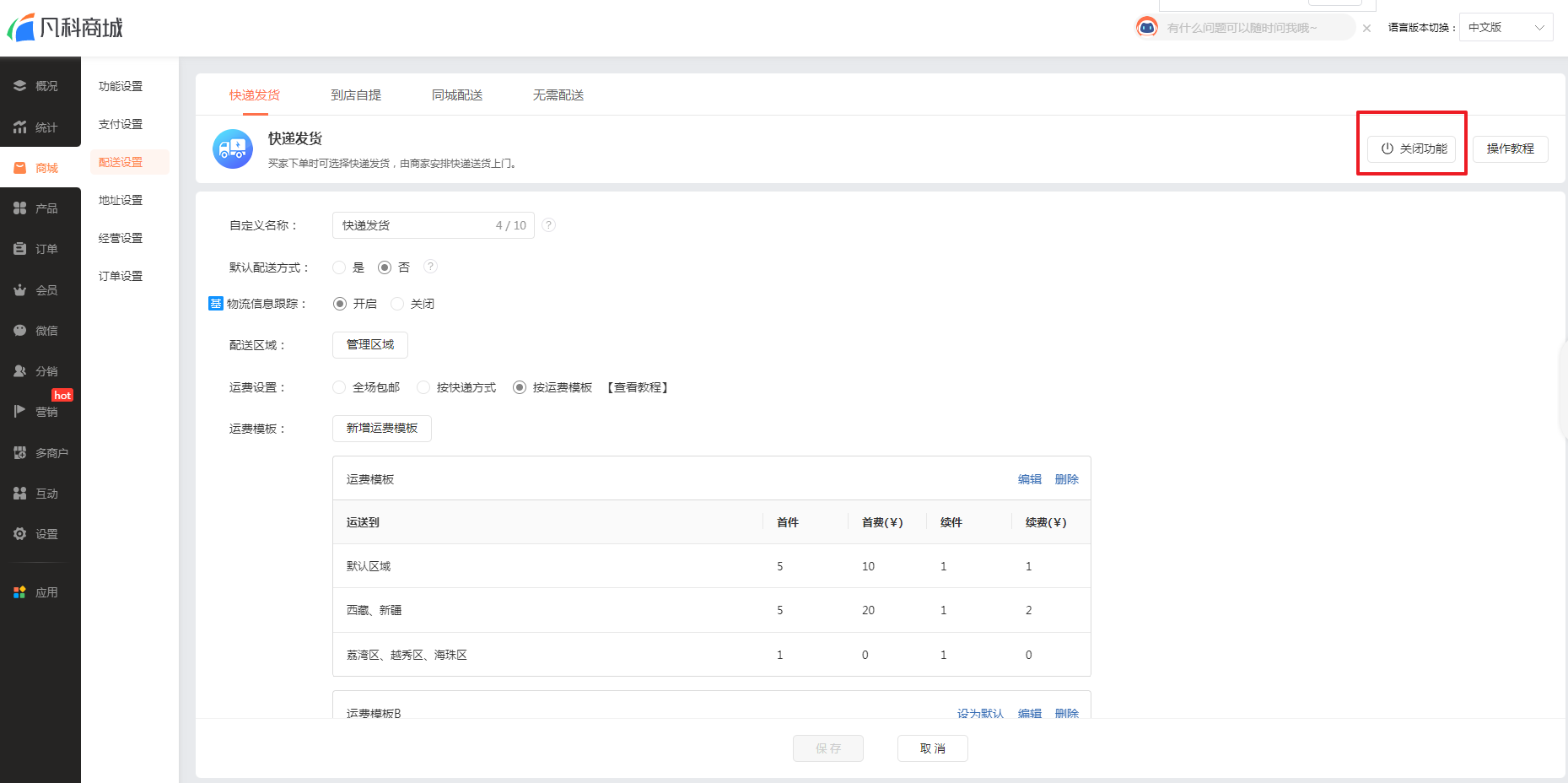The image size is (1568, 783).
Task: Open 经营设置 in the submenu
Action: [121, 238]
